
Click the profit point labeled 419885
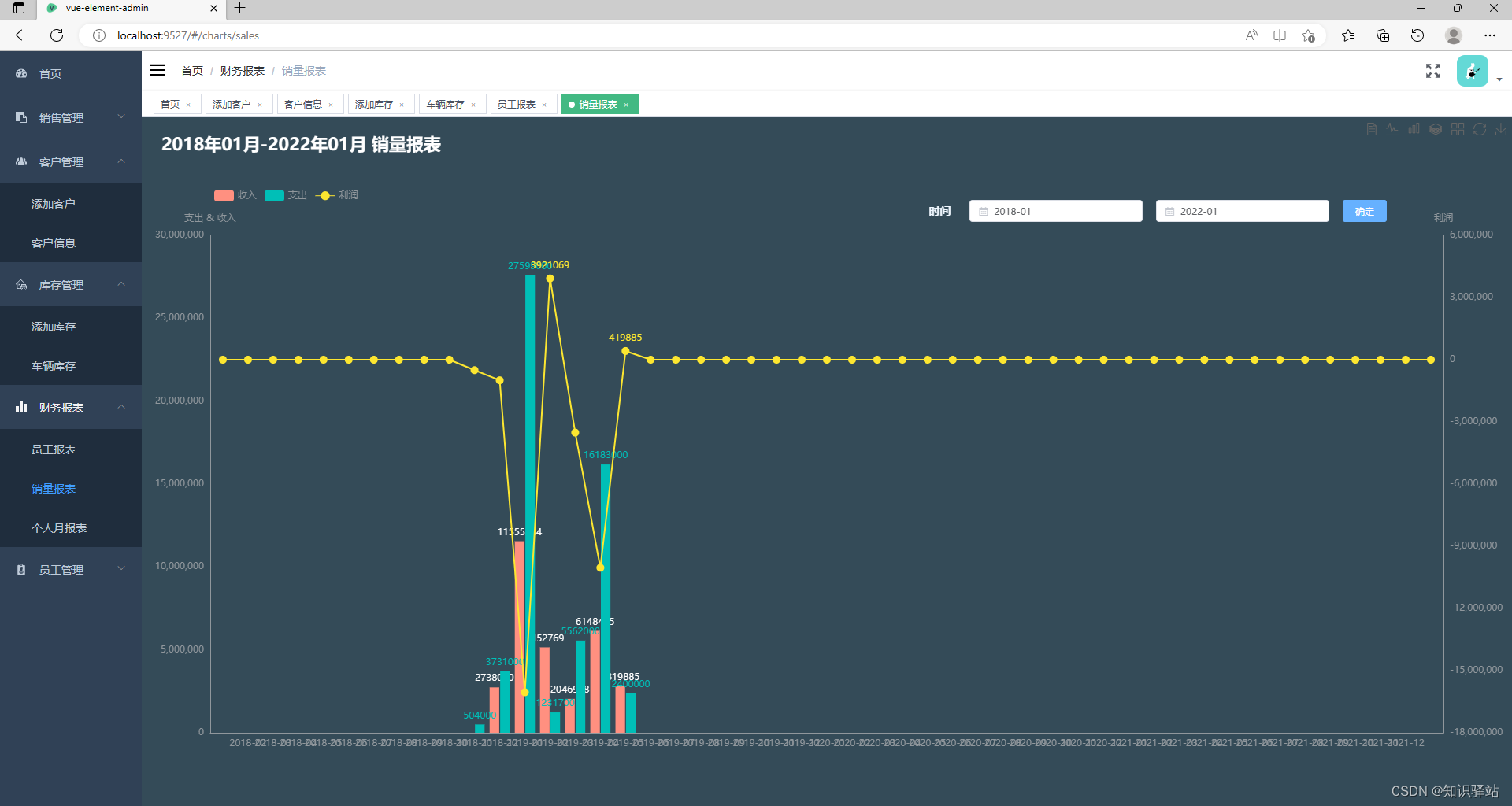[x=625, y=351]
